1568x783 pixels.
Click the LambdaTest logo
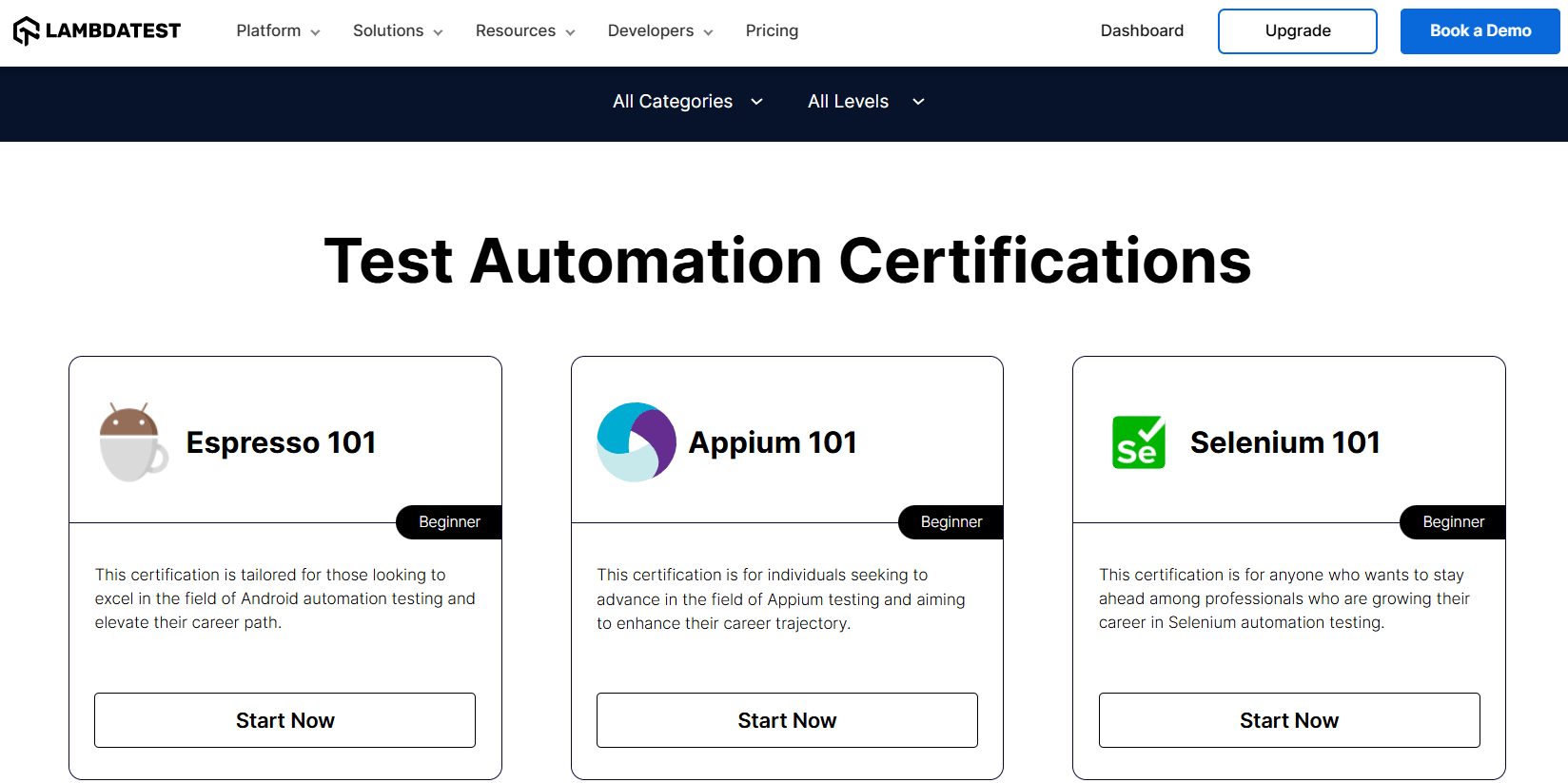click(x=97, y=30)
